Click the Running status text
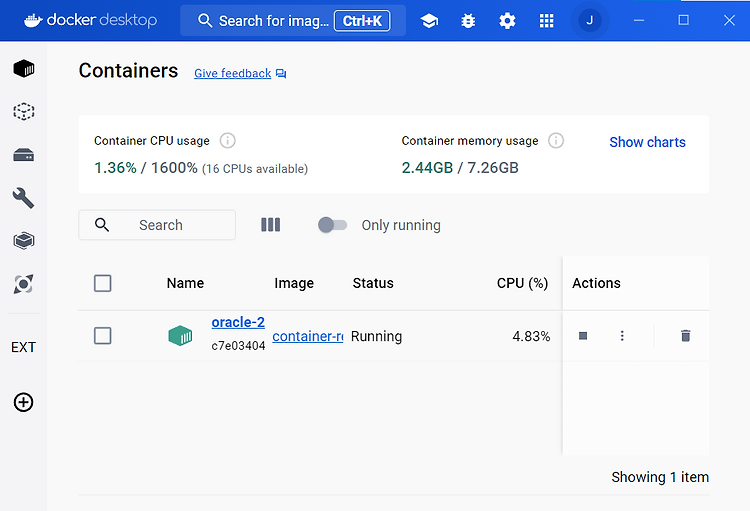Viewport: 750px width, 511px height. pyautogui.click(x=376, y=336)
